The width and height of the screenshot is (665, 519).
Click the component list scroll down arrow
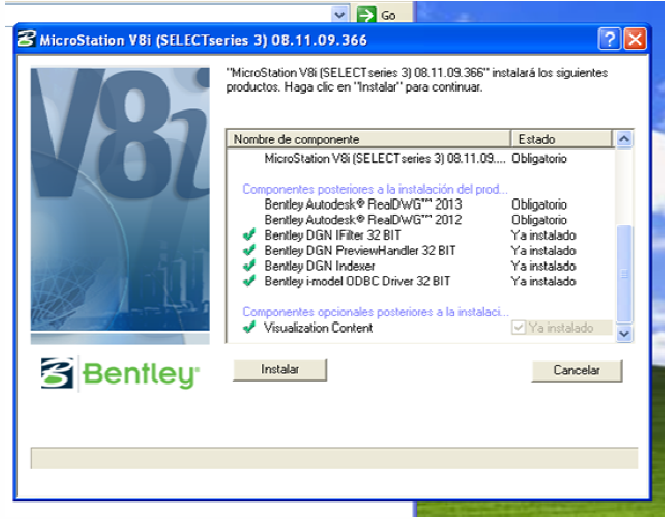(624, 334)
